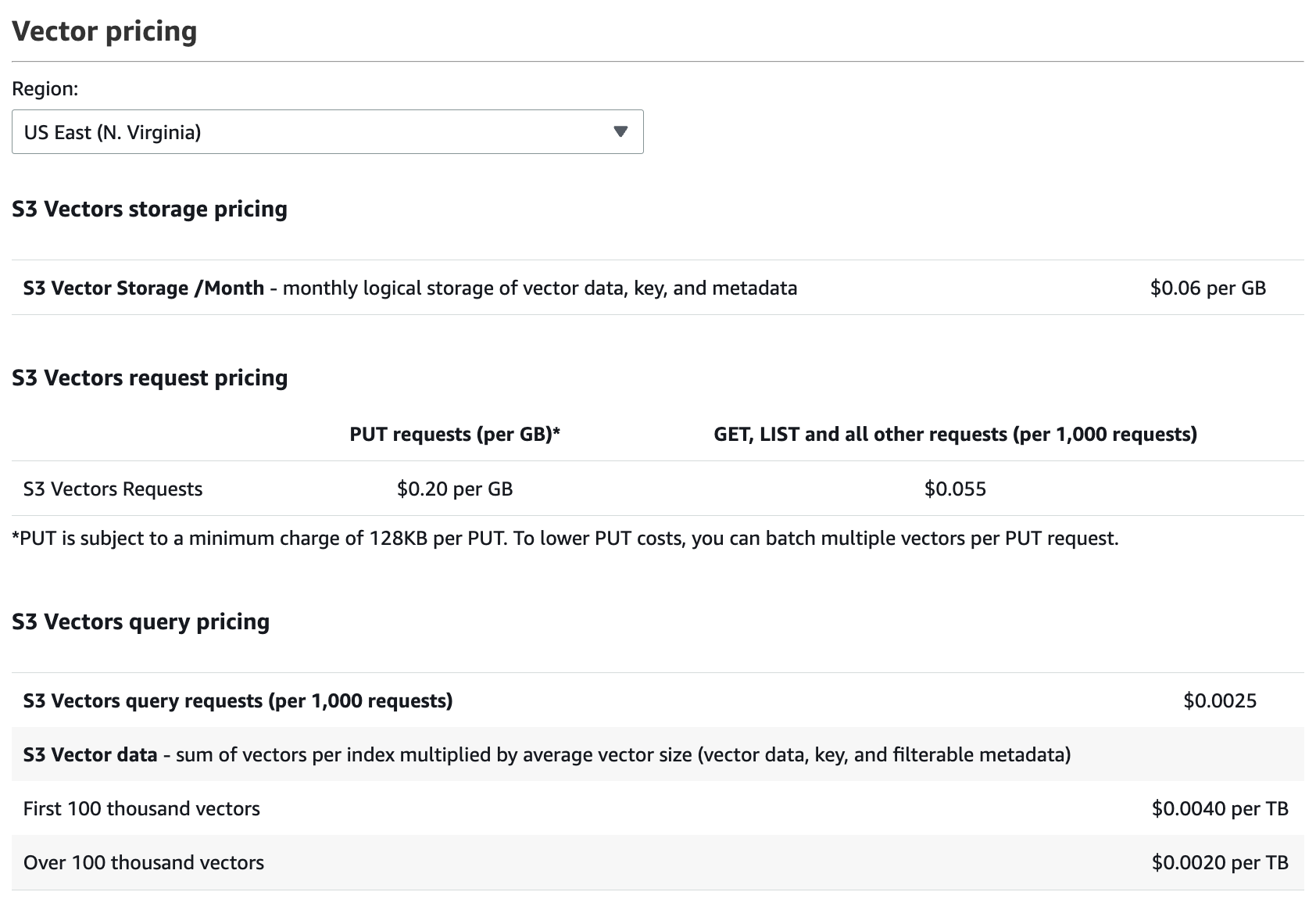Click the Region dropdown arrow triangle
The image size is (1316, 899).
tap(620, 131)
